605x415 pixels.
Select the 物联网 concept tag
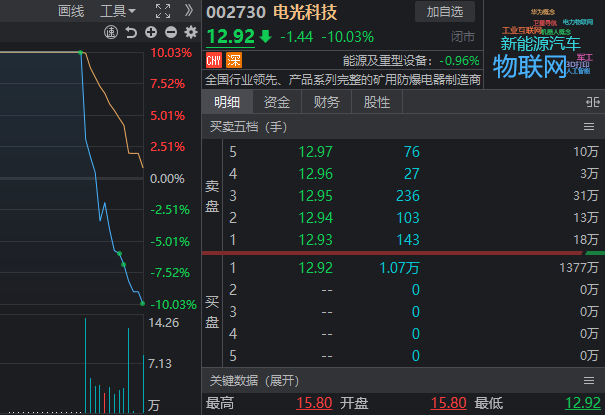pos(529,66)
